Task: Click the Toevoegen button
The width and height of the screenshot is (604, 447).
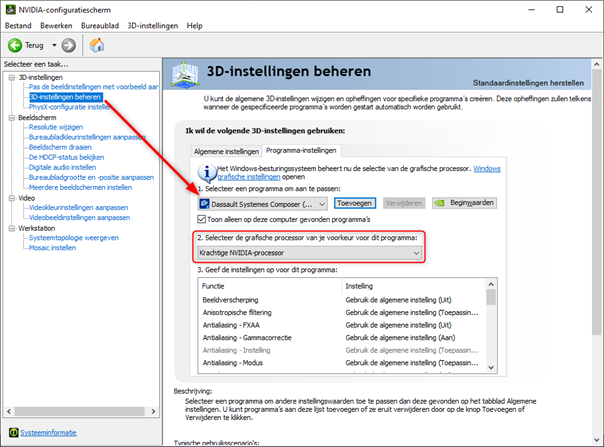Action: (354, 203)
